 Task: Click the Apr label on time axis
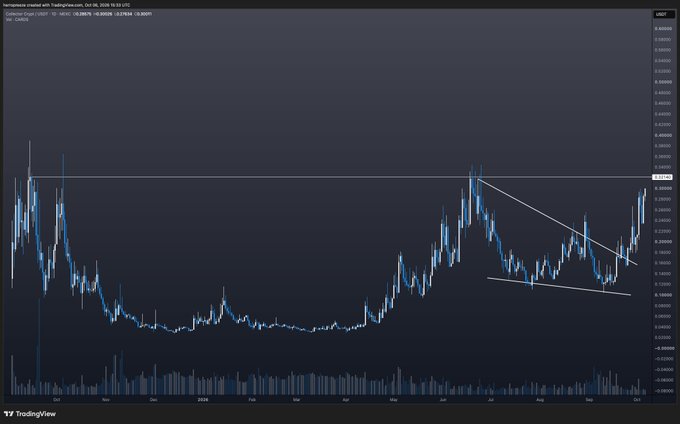pos(346,399)
